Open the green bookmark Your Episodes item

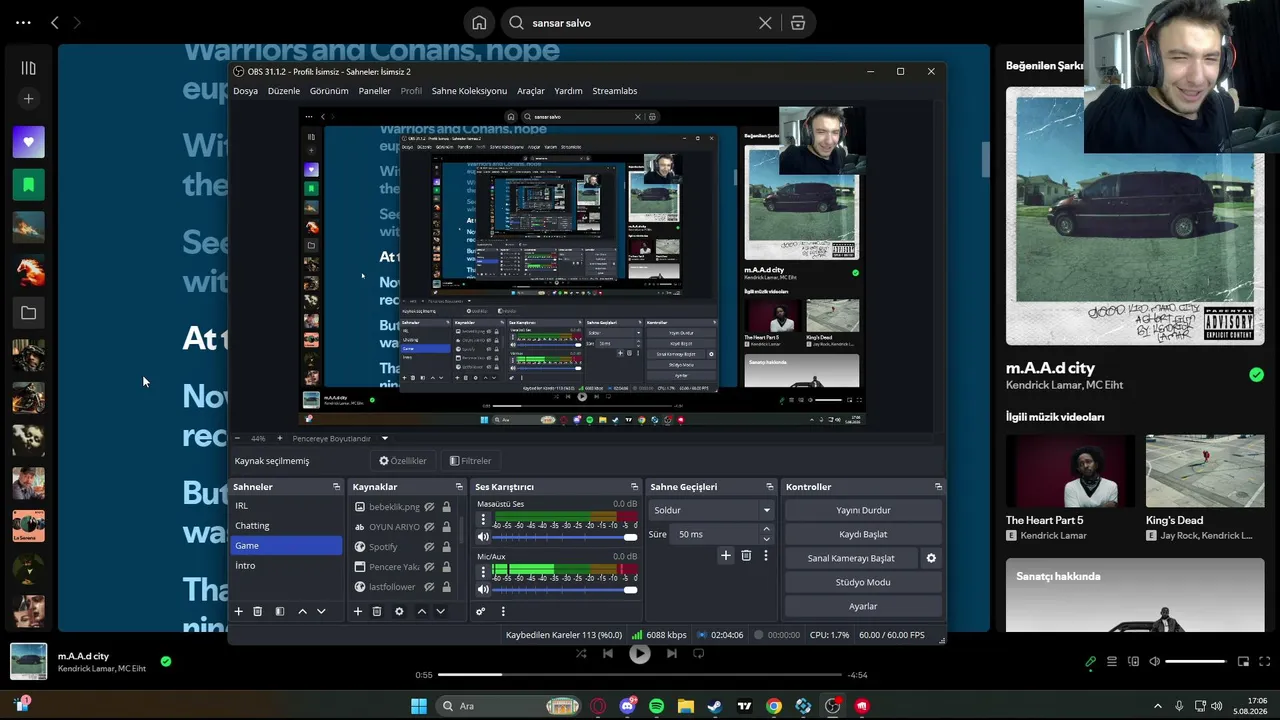[28, 185]
